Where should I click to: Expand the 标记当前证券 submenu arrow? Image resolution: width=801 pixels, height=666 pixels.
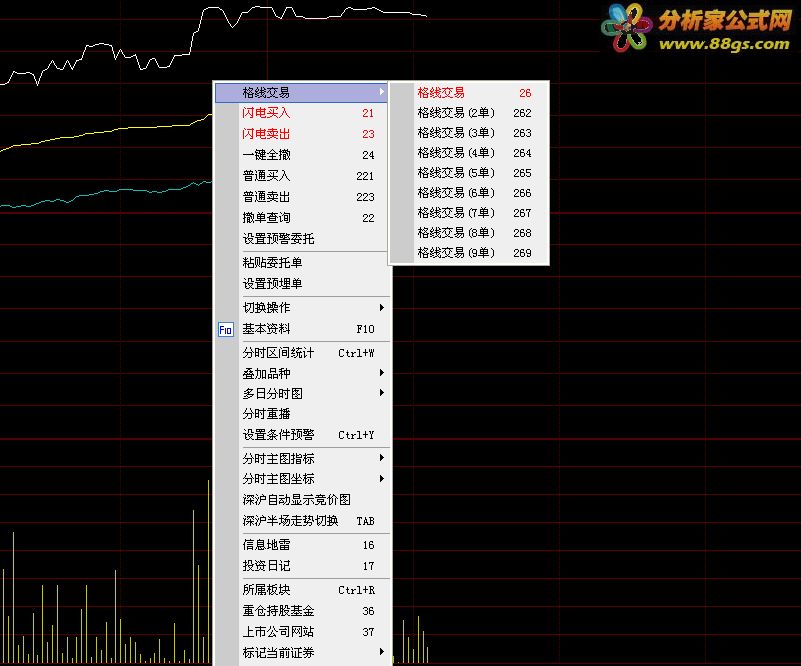point(382,652)
